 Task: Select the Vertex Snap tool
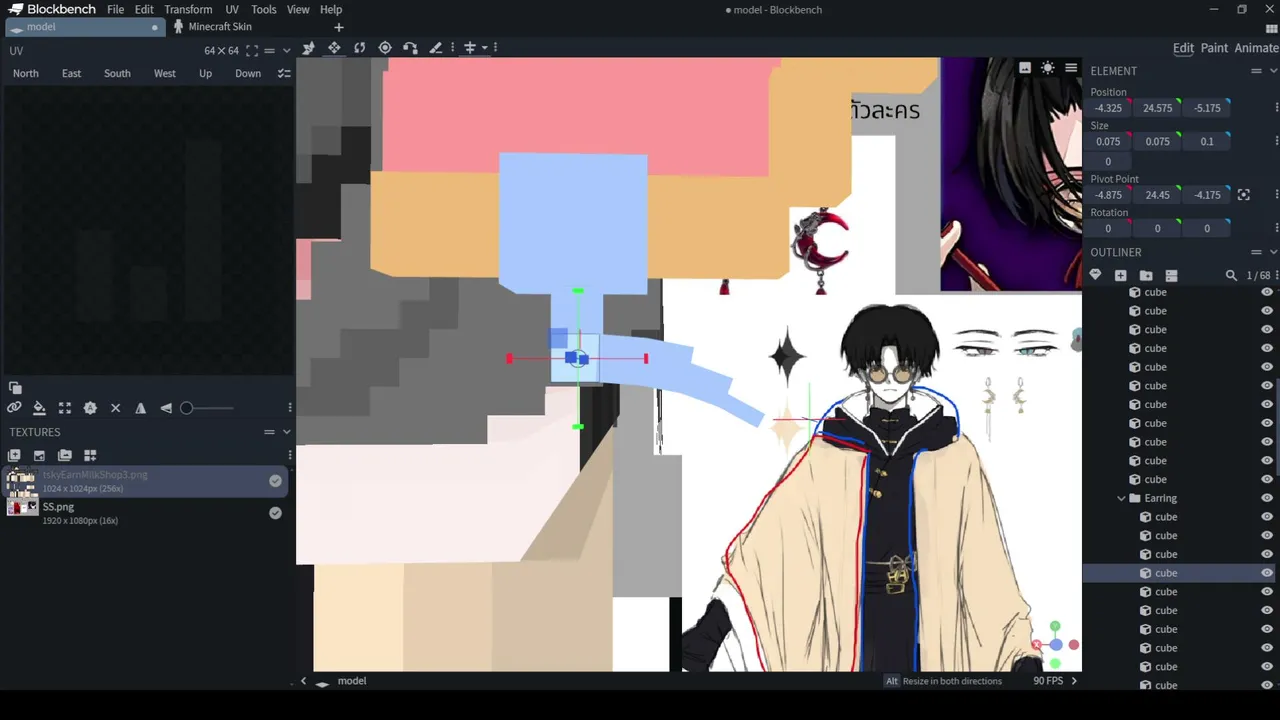410,47
